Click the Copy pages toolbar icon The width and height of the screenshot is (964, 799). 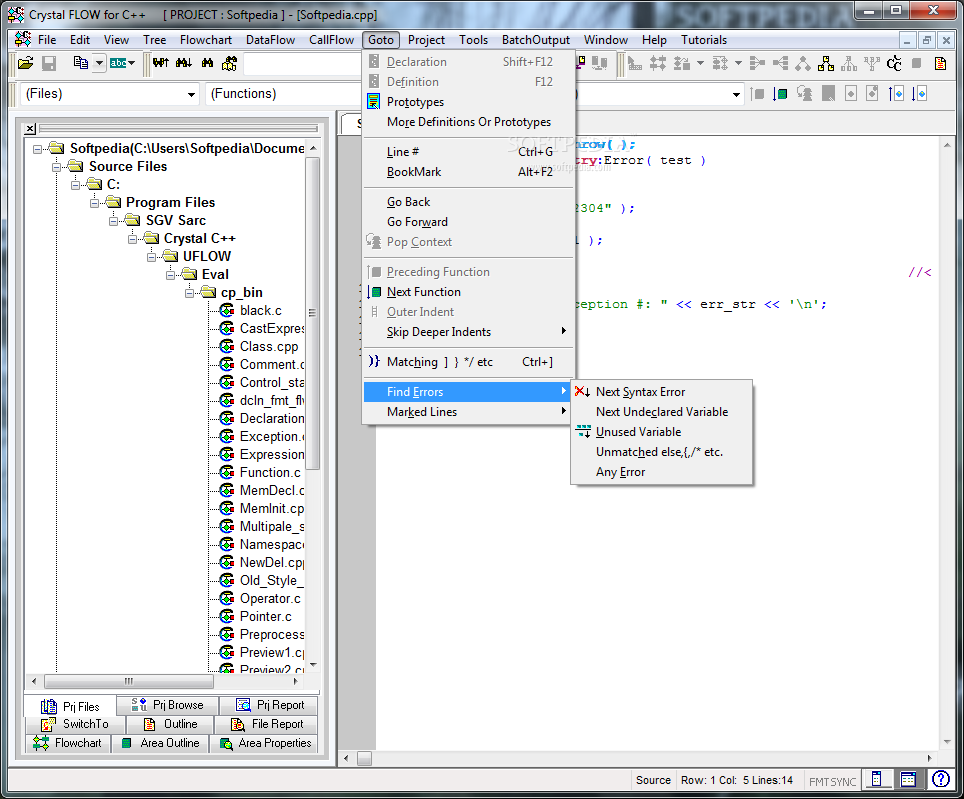coord(81,63)
